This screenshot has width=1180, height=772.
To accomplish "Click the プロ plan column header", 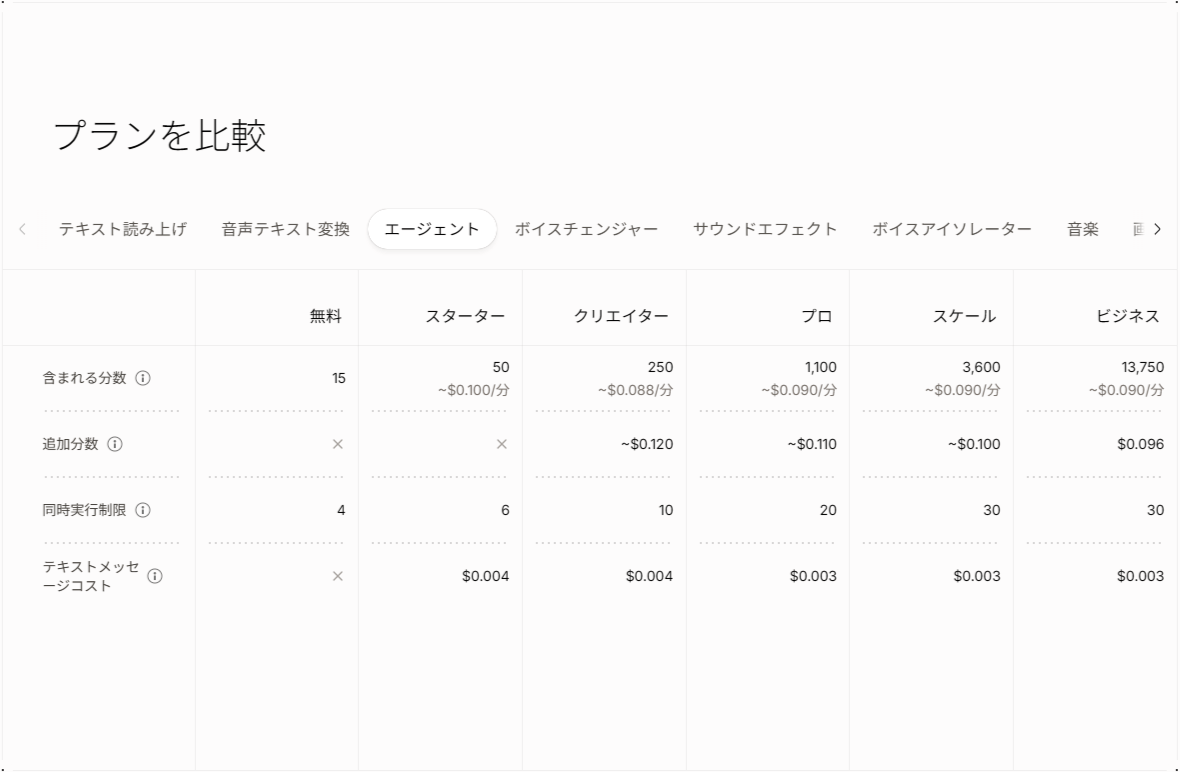I will coord(816,316).
